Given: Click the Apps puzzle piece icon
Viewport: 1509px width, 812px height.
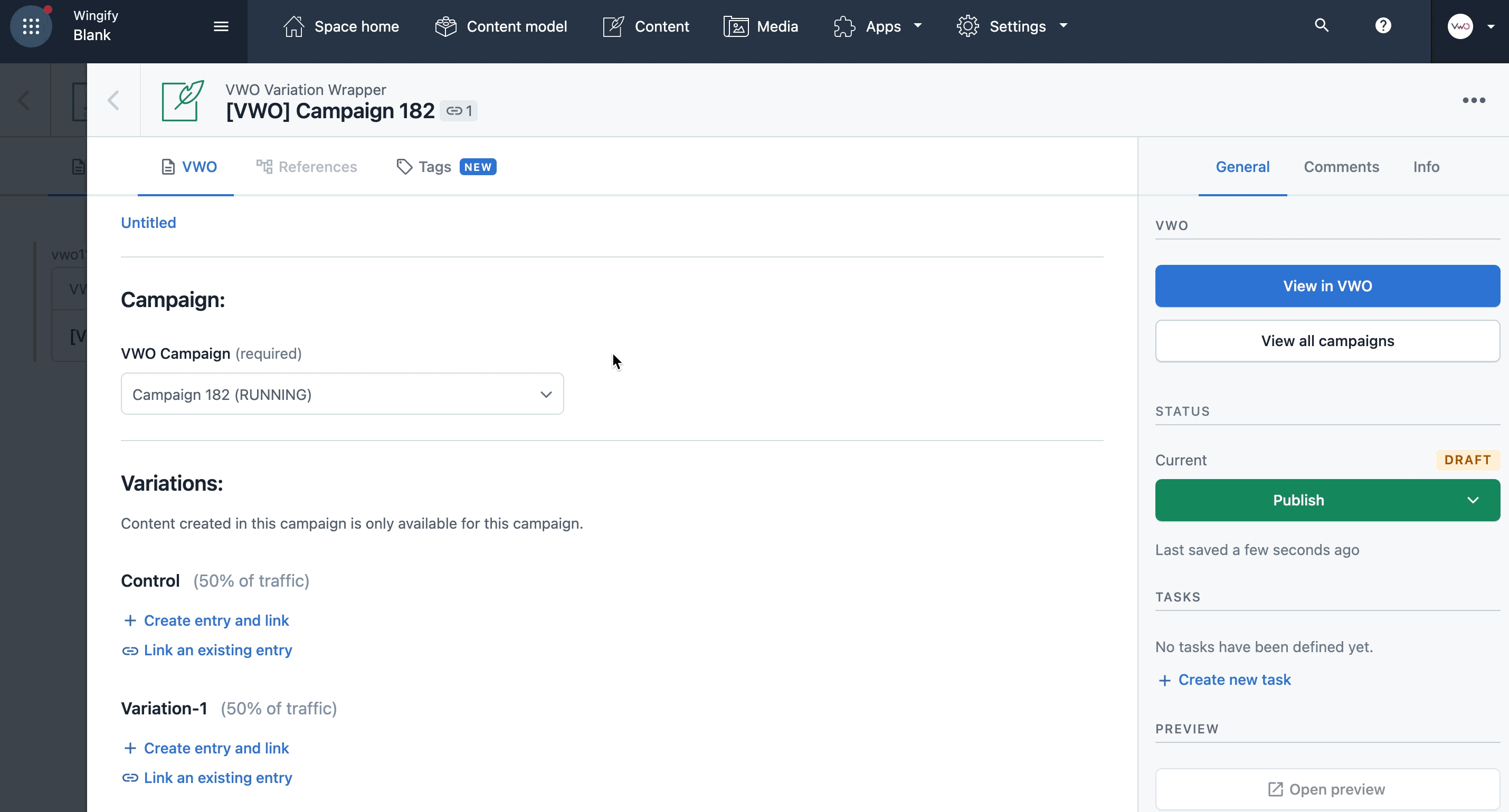Looking at the screenshot, I should point(844,26).
